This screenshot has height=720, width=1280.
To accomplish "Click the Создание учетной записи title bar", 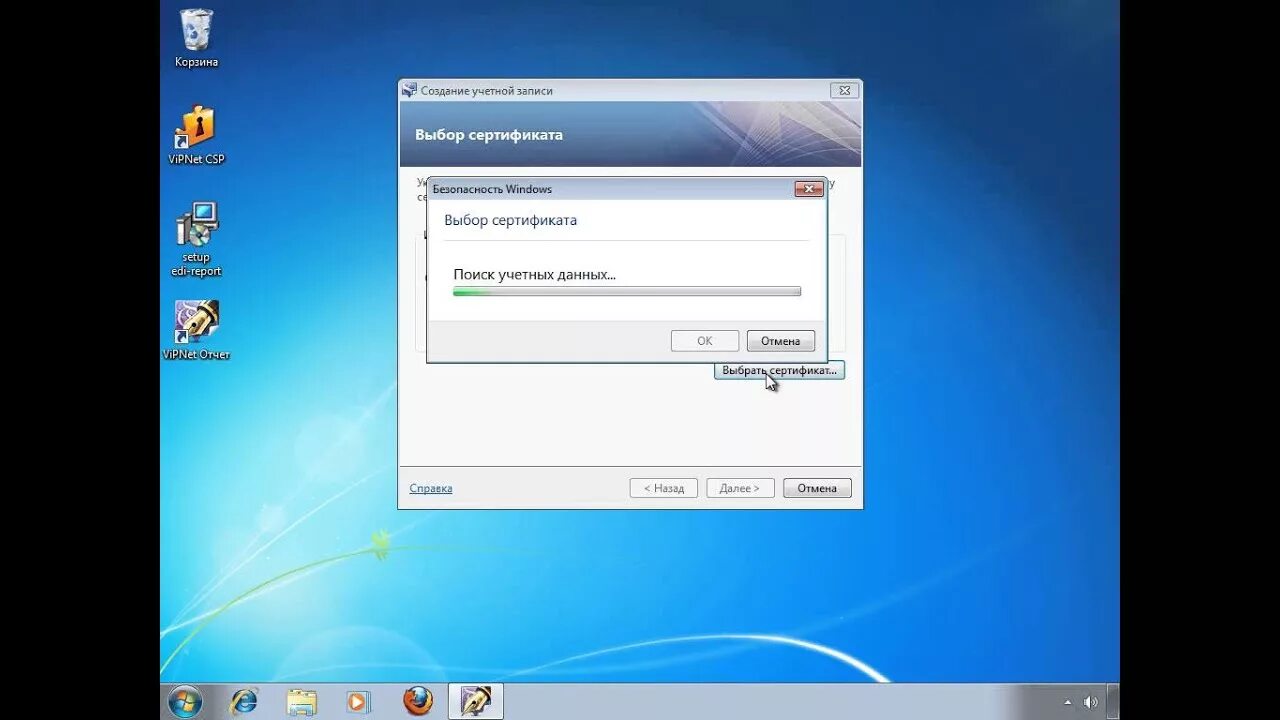I will tap(630, 90).
